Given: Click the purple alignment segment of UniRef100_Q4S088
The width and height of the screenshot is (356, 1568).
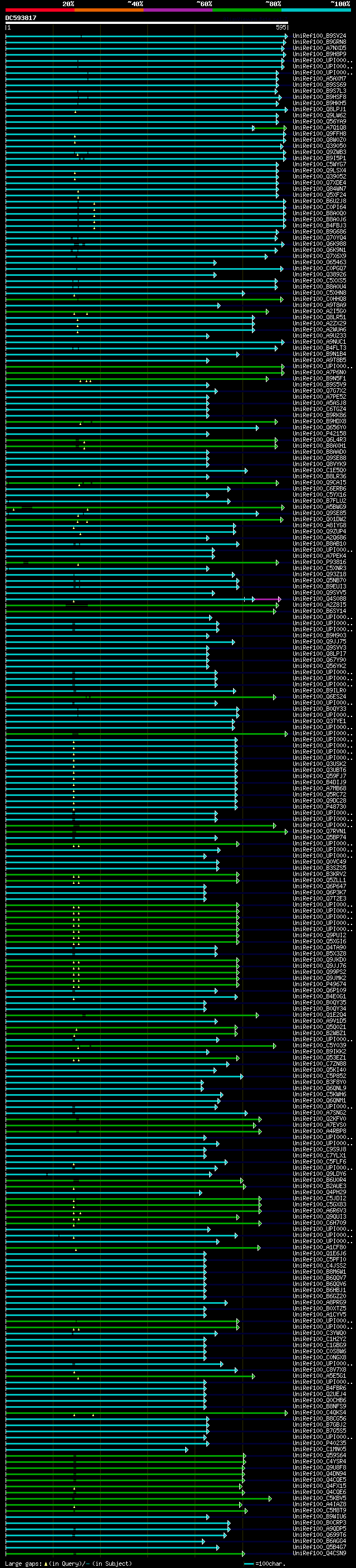Looking at the screenshot, I should point(267,599).
